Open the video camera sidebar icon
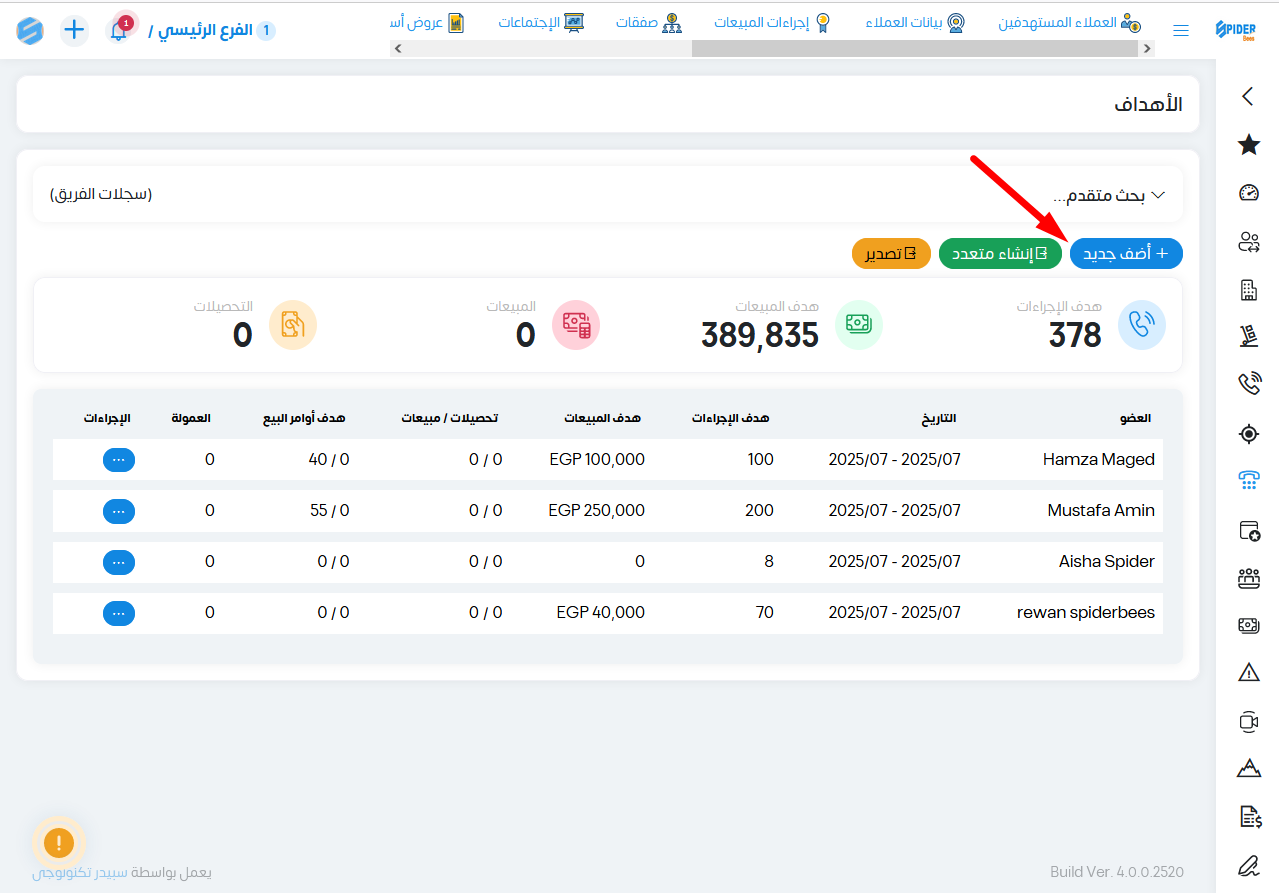 [x=1248, y=721]
